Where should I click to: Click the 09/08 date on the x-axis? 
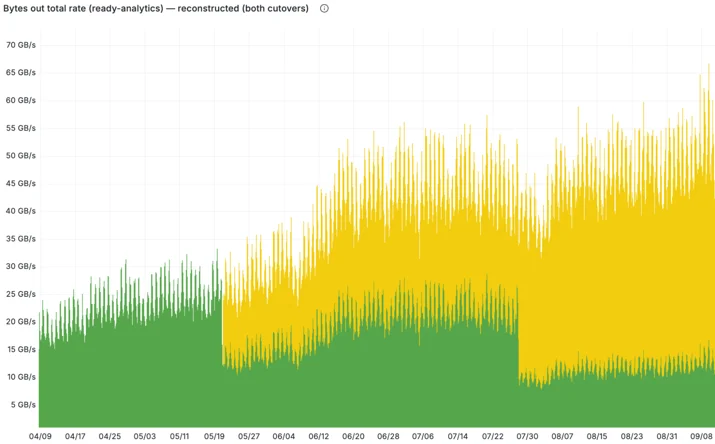tap(702, 436)
